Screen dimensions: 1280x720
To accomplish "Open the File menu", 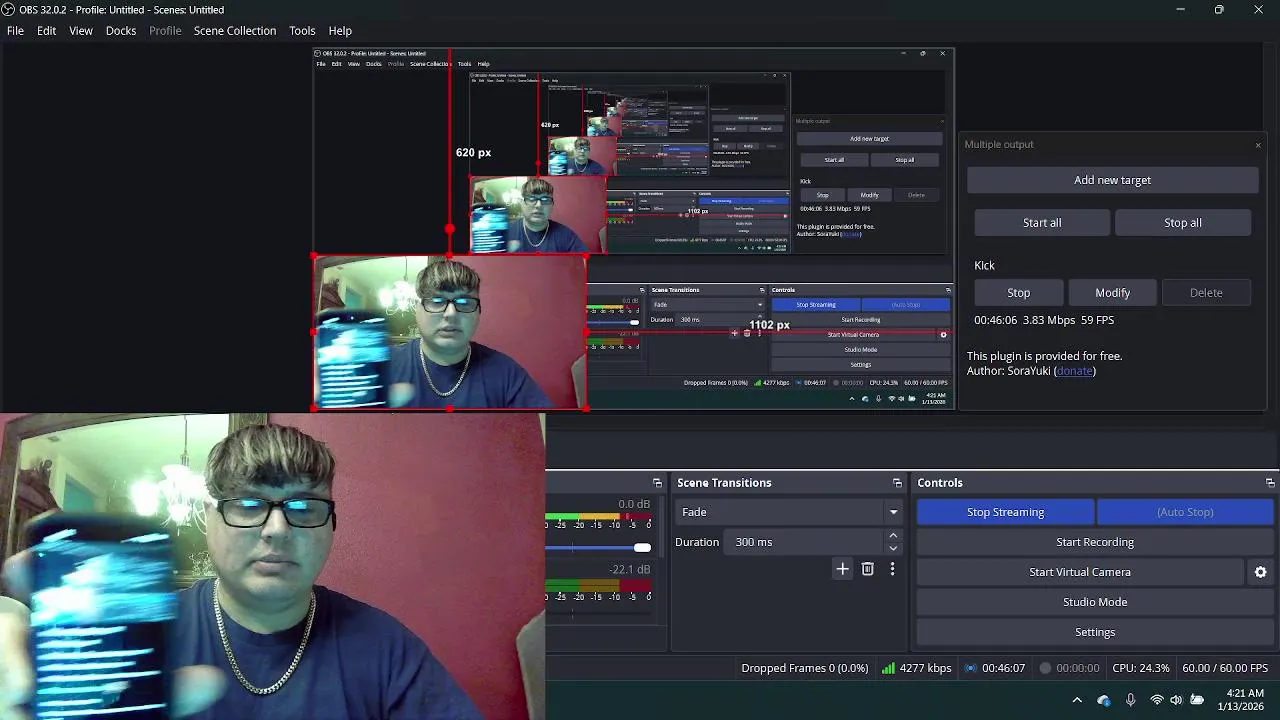I will [x=15, y=31].
